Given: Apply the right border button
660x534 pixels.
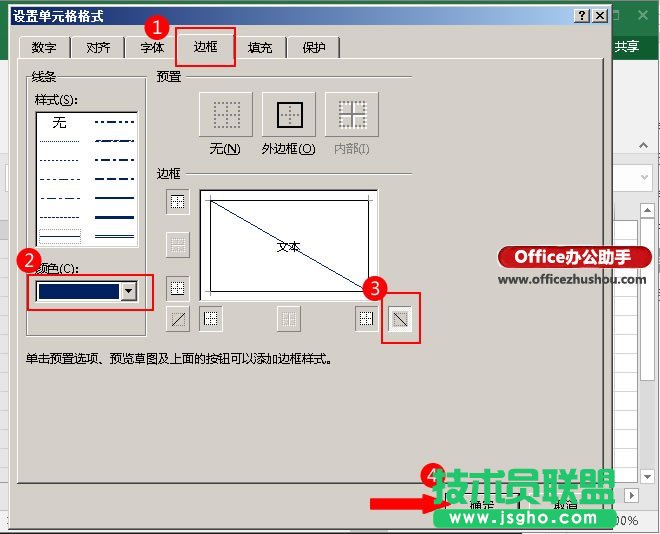Looking at the screenshot, I should (366, 319).
